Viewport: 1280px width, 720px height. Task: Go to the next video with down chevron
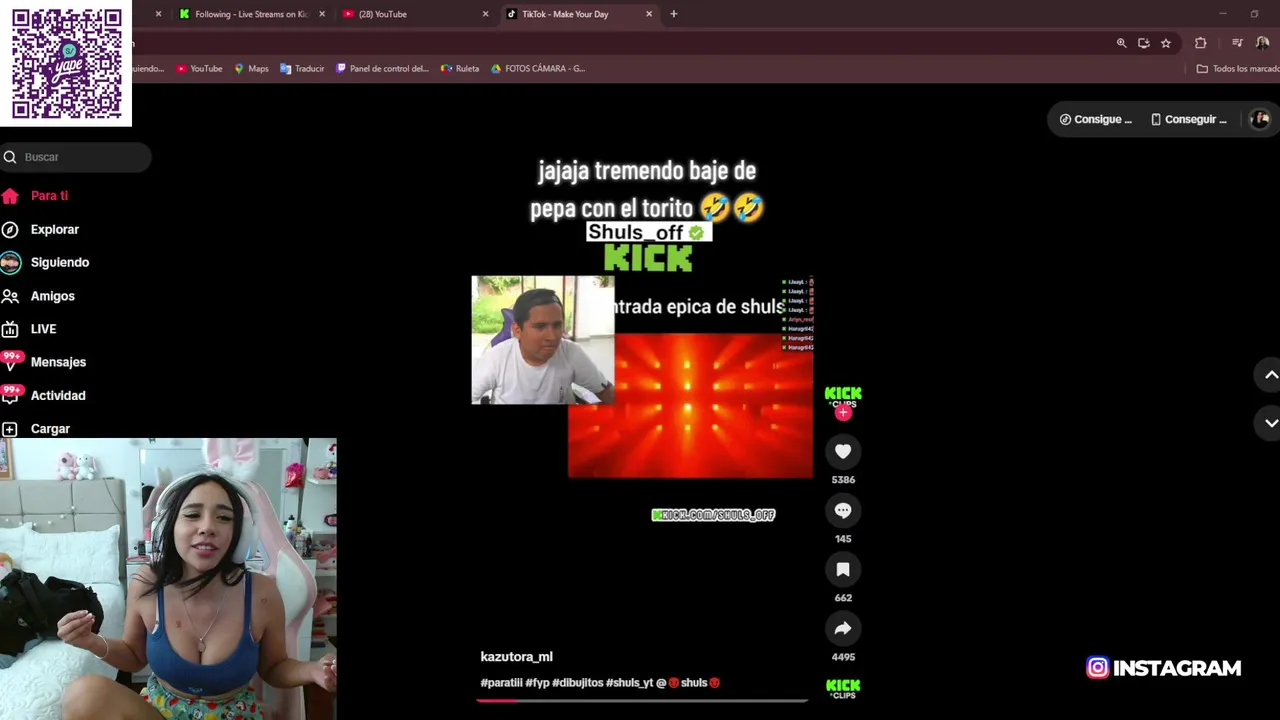click(x=1271, y=423)
